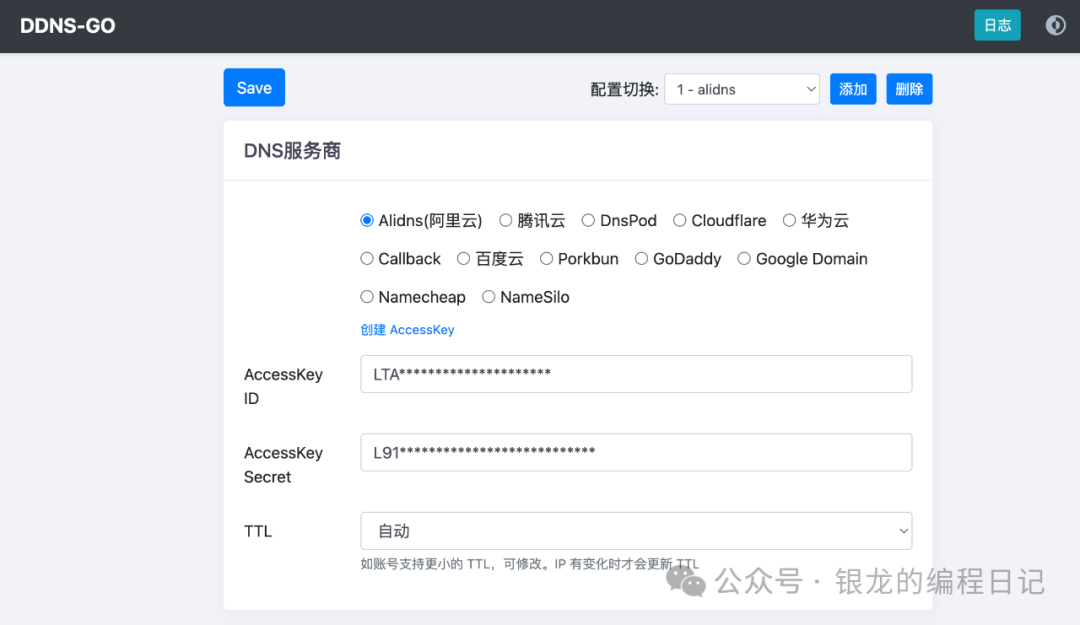The height and width of the screenshot is (625, 1080).
Task: Open the 日志 logs button
Action: tap(997, 26)
